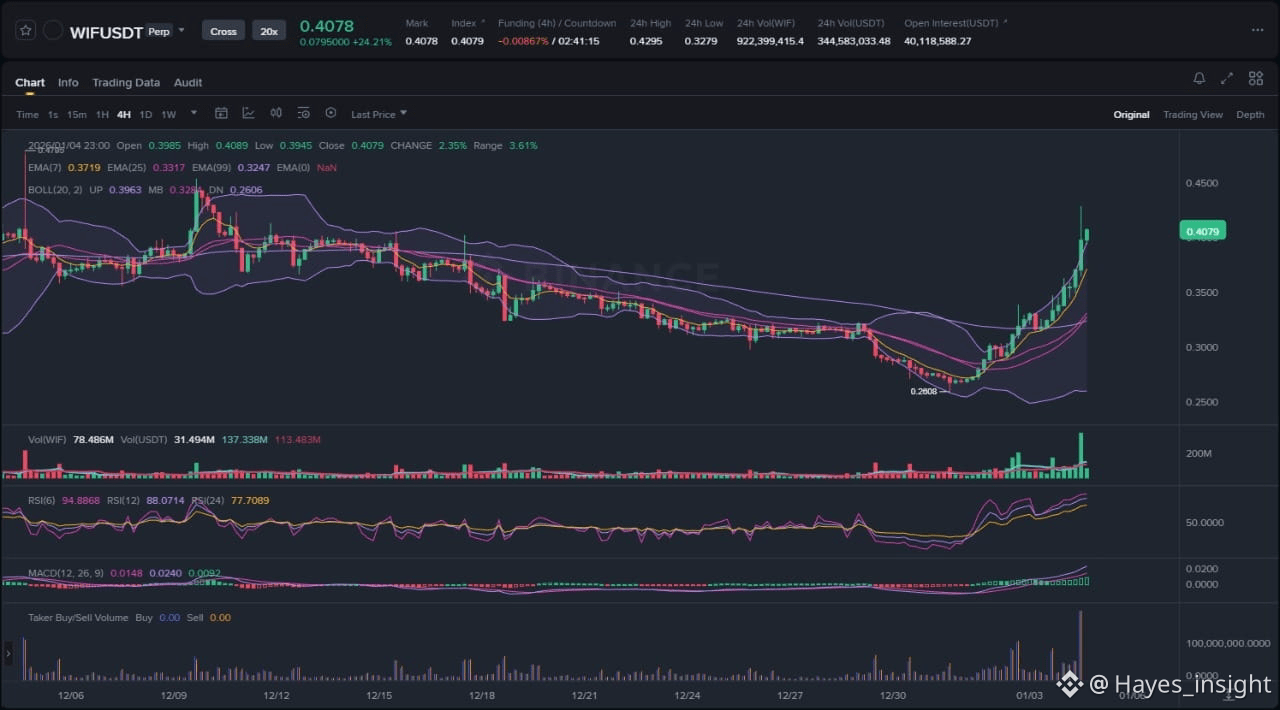Click the Taker Buy/Sell Volume label
1280x710 pixels.
78,617
